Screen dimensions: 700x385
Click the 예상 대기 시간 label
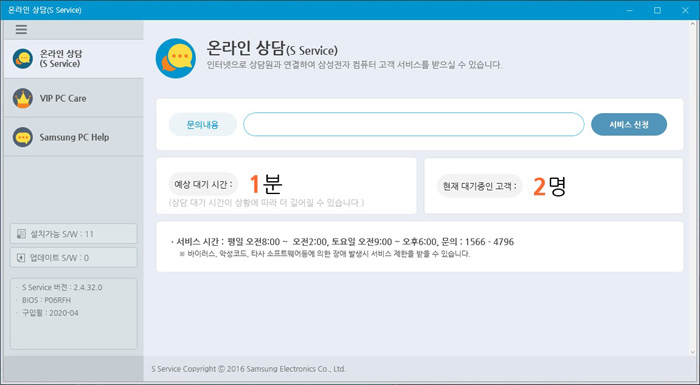click(203, 184)
